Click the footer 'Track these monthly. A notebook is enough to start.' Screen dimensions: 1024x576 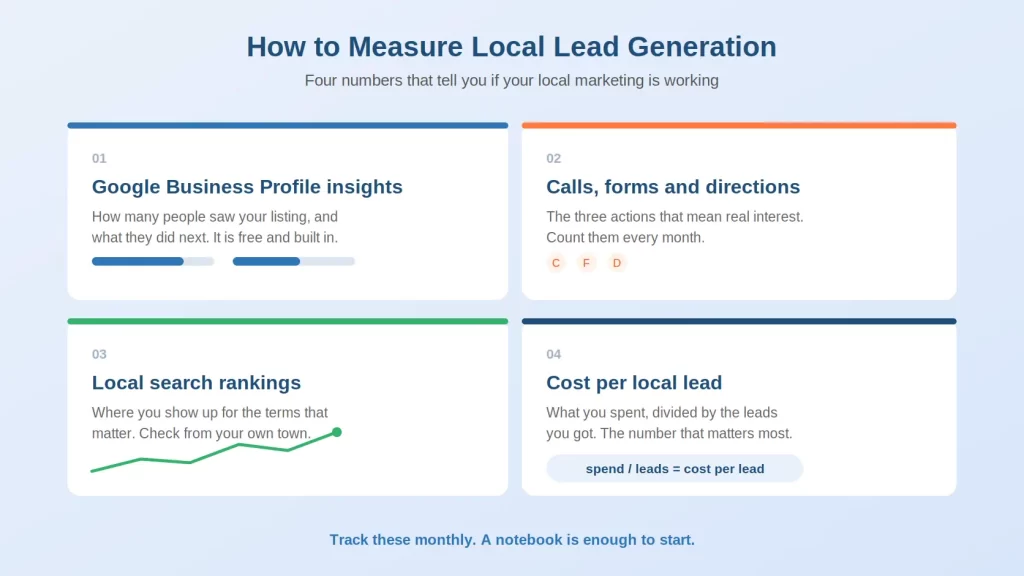[x=512, y=540]
